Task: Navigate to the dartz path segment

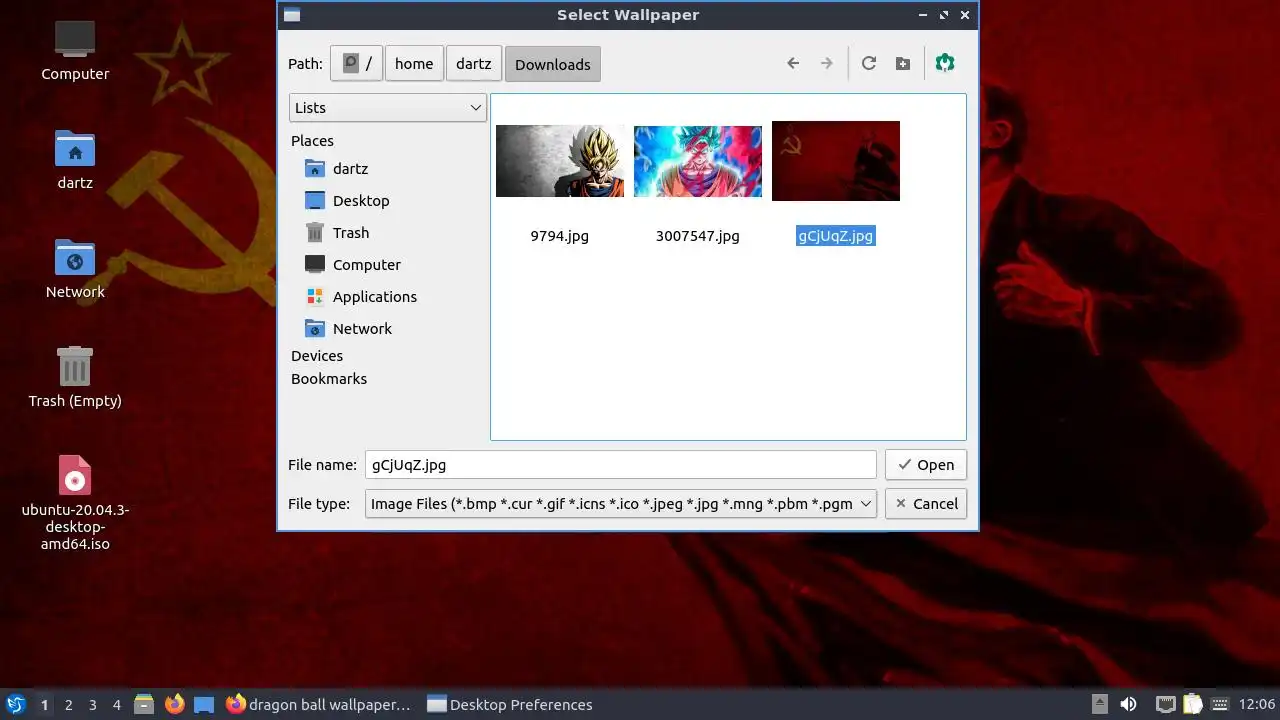Action: (x=474, y=64)
